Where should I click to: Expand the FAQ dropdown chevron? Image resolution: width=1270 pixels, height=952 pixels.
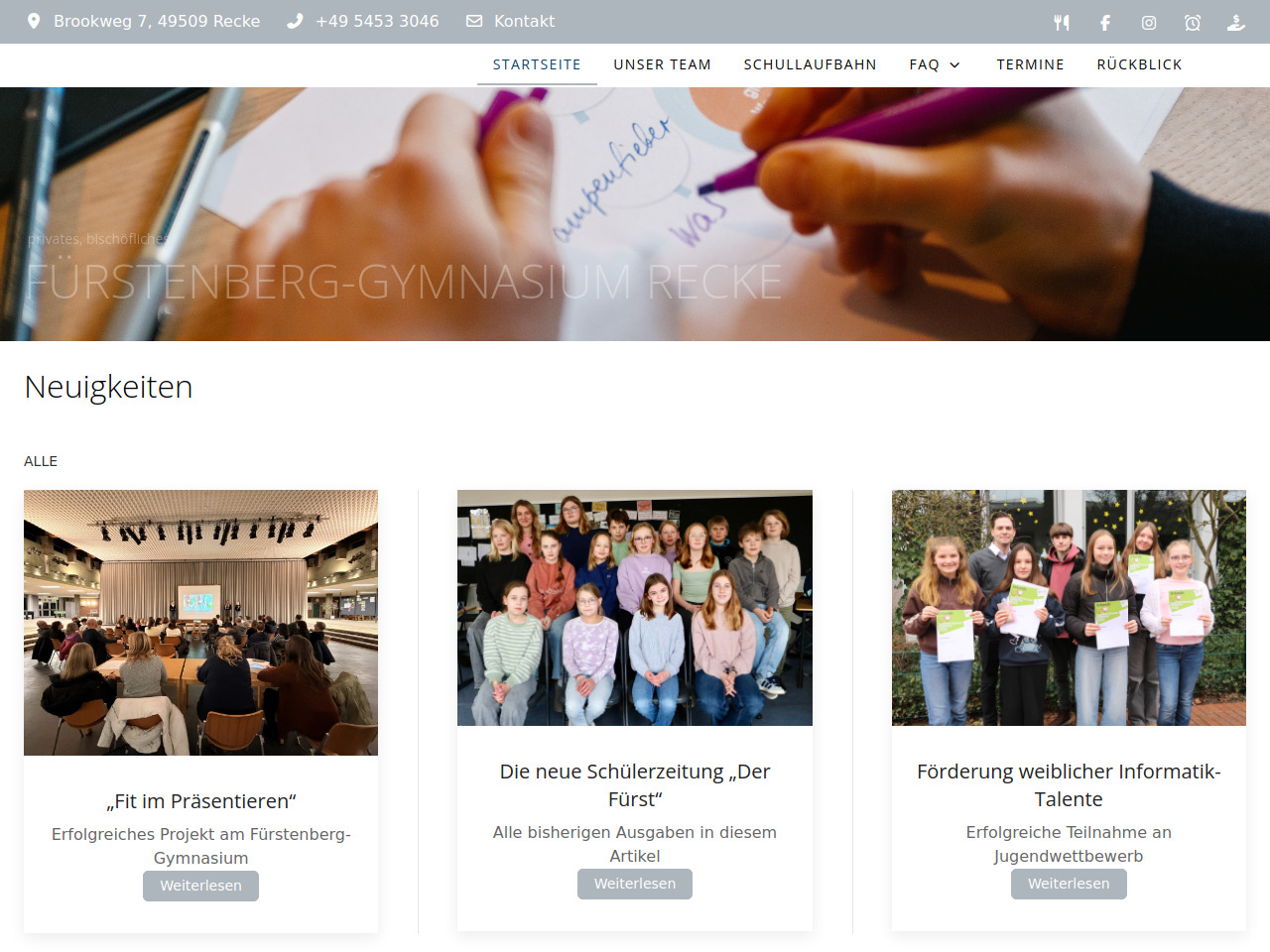954,65
